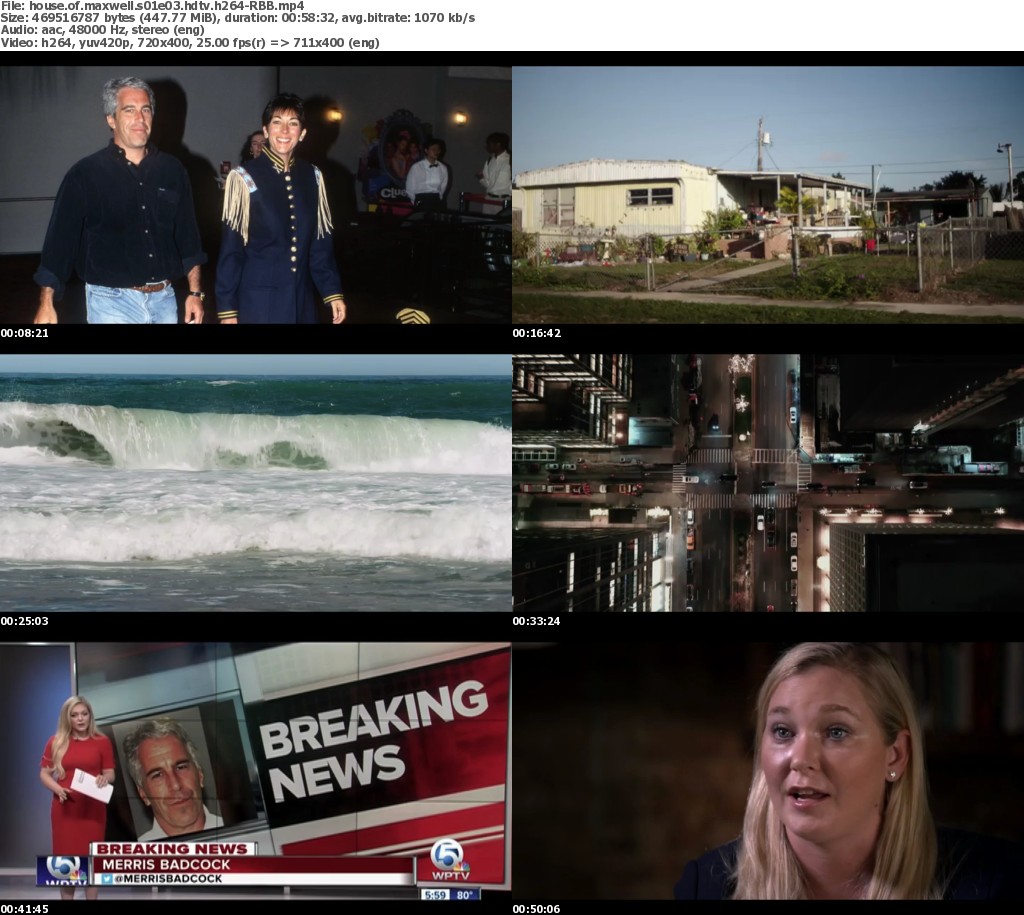This screenshot has width=1024, height=915.
Task: Click the Video codec info line
Action: [190, 43]
